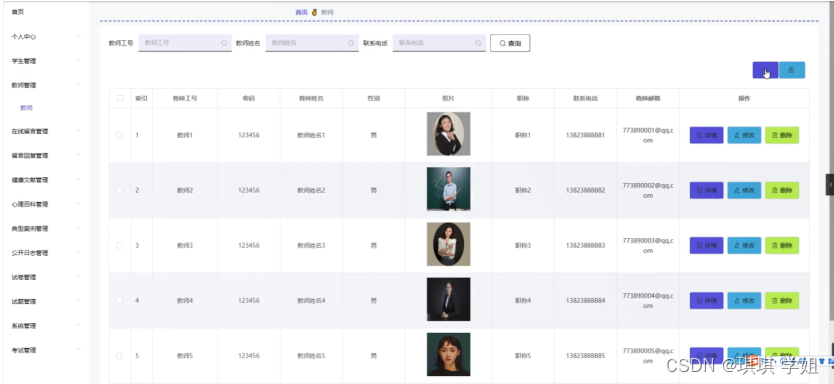Click phone cell 13823888881
This screenshot has height=384, width=834.
pos(586,135)
